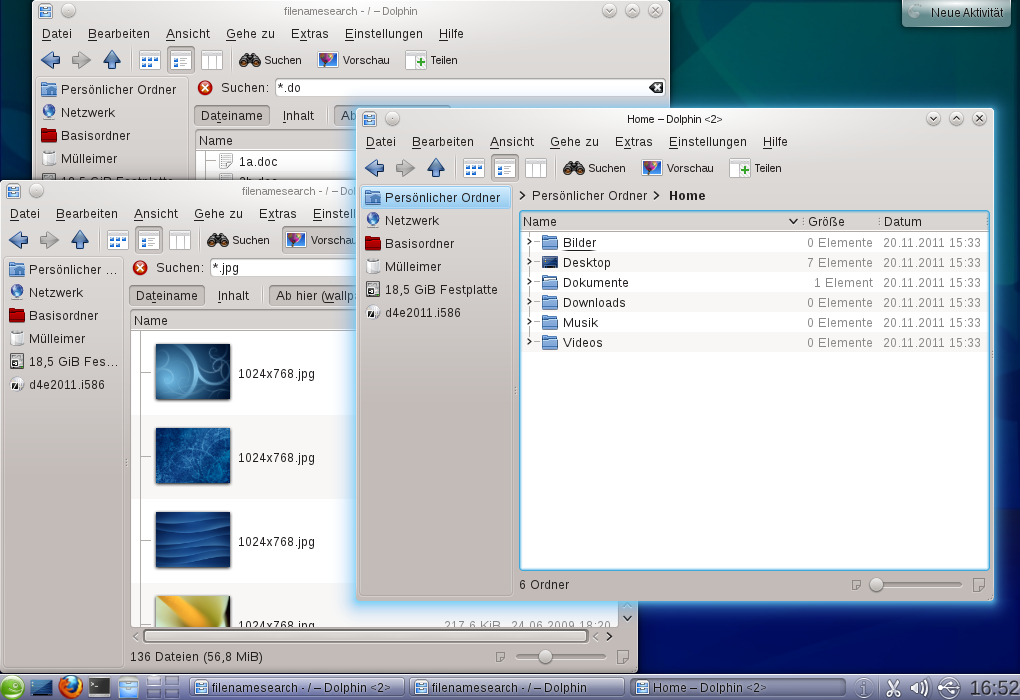Expand the Downloads folder tree
Image resolution: width=1020 pixels, height=700 pixels.
coord(530,303)
